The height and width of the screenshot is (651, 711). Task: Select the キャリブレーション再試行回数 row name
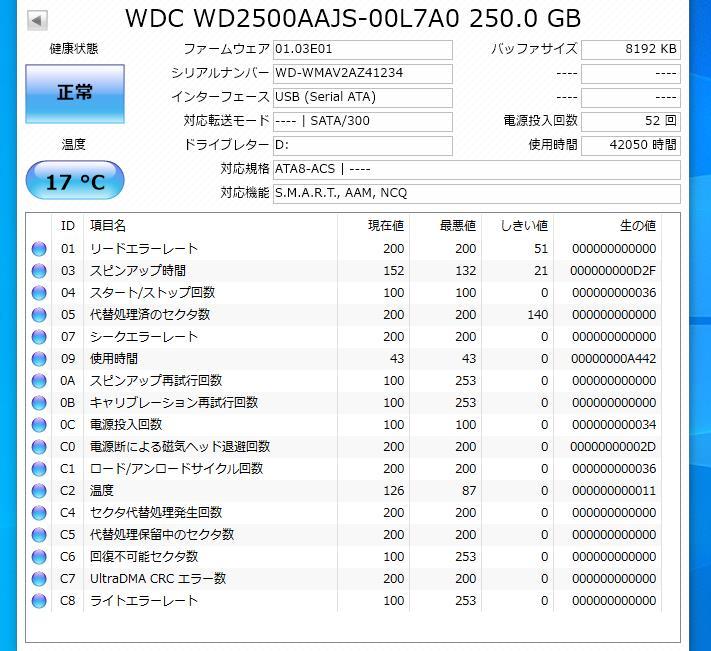174,403
